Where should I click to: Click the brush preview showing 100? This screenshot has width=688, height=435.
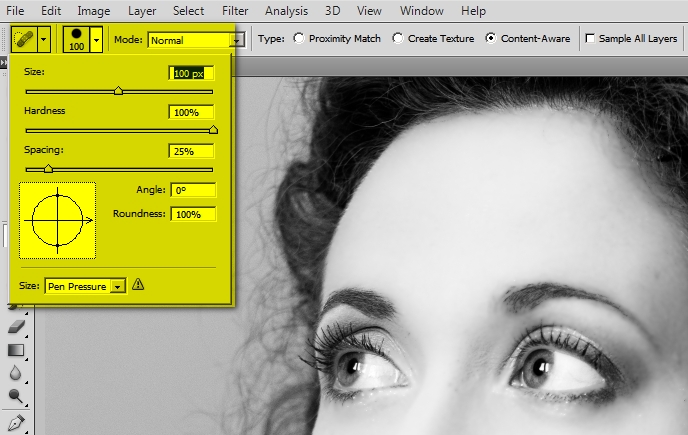point(76,40)
